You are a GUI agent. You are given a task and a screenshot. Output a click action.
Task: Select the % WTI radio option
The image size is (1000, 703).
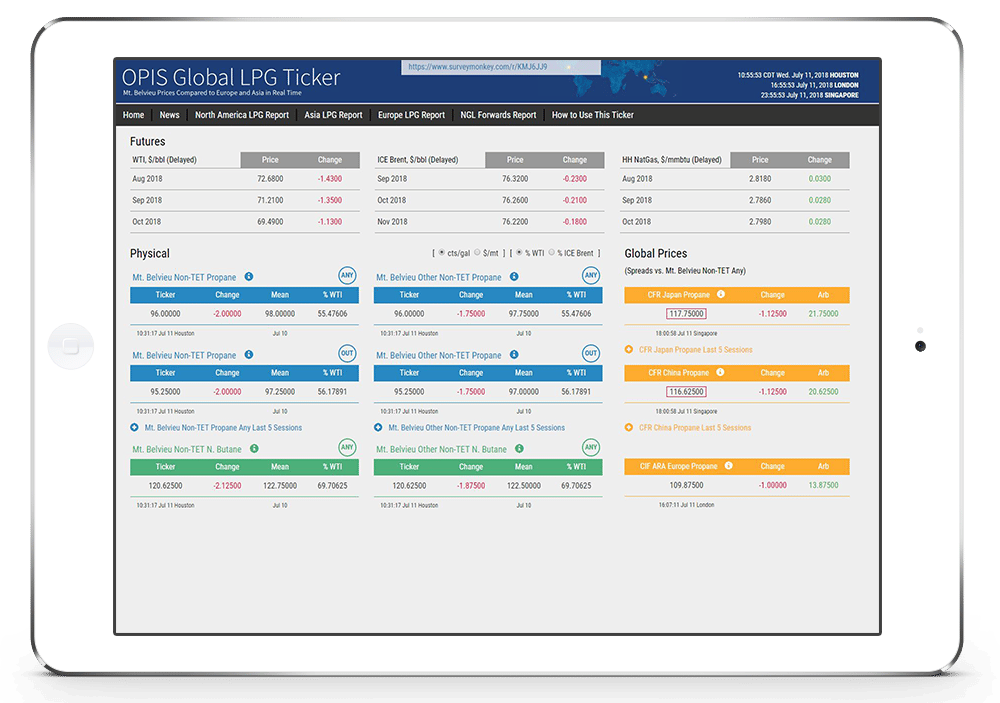518,253
